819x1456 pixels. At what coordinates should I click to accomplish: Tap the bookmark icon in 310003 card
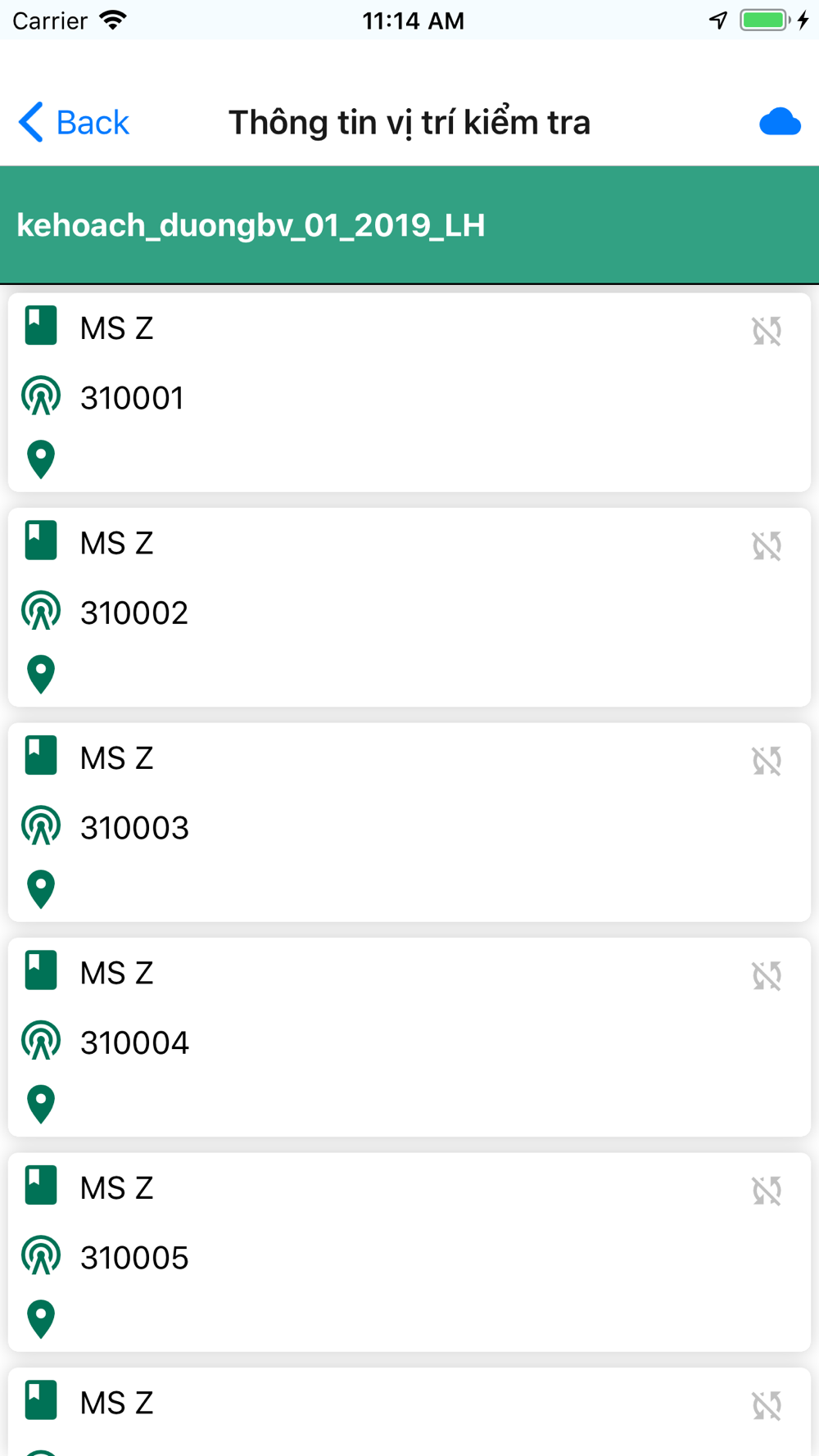pyautogui.click(x=41, y=755)
